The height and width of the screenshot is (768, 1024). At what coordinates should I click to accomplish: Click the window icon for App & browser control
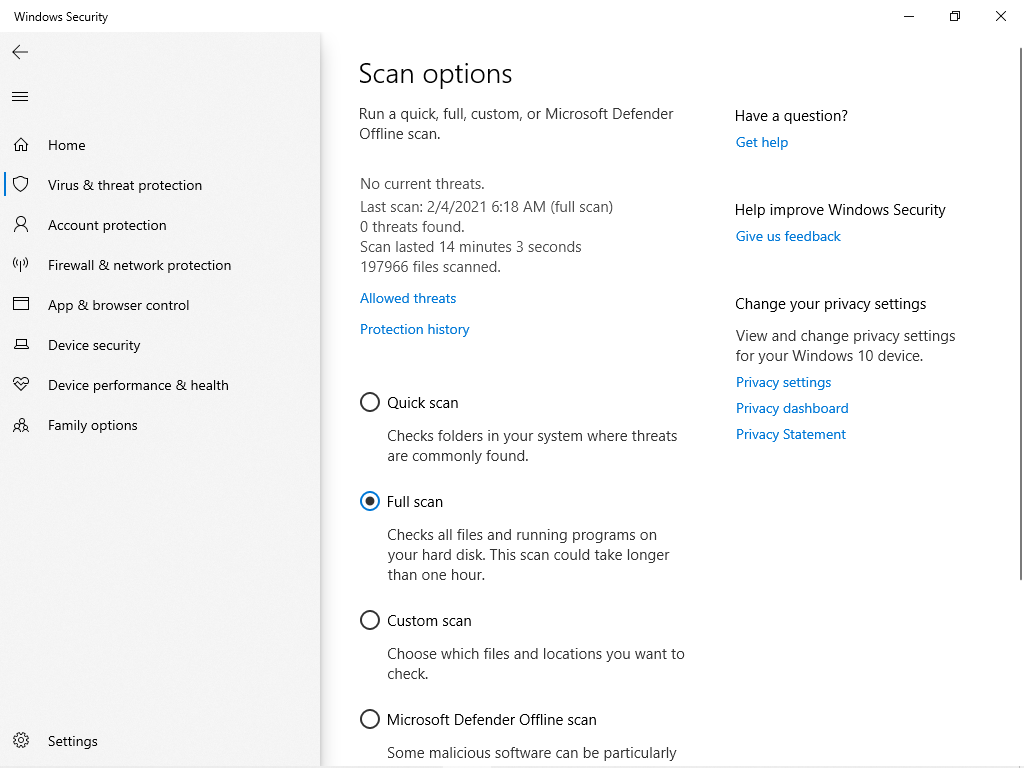click(21, 304)
